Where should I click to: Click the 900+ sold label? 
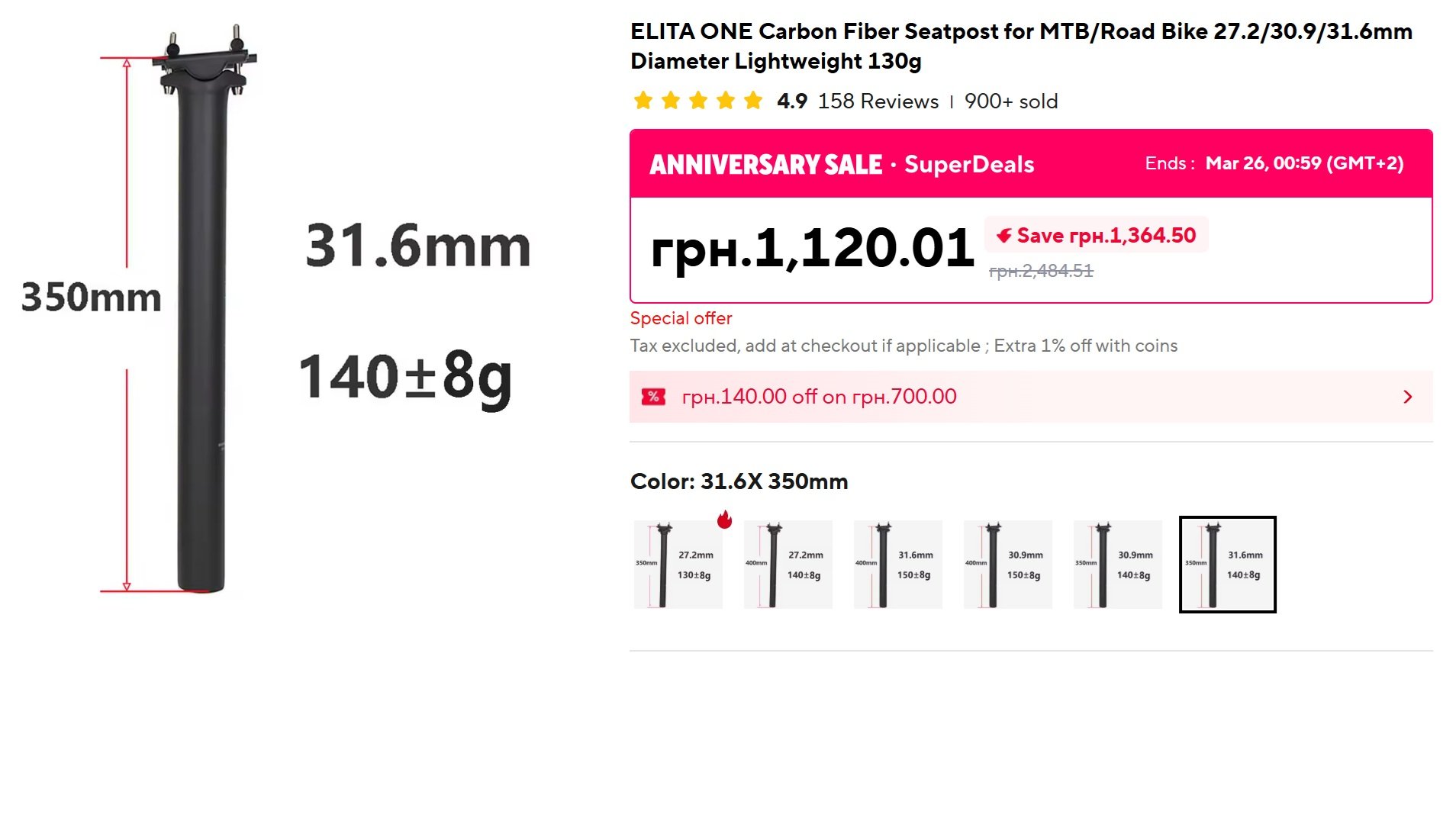point(1011,101)
